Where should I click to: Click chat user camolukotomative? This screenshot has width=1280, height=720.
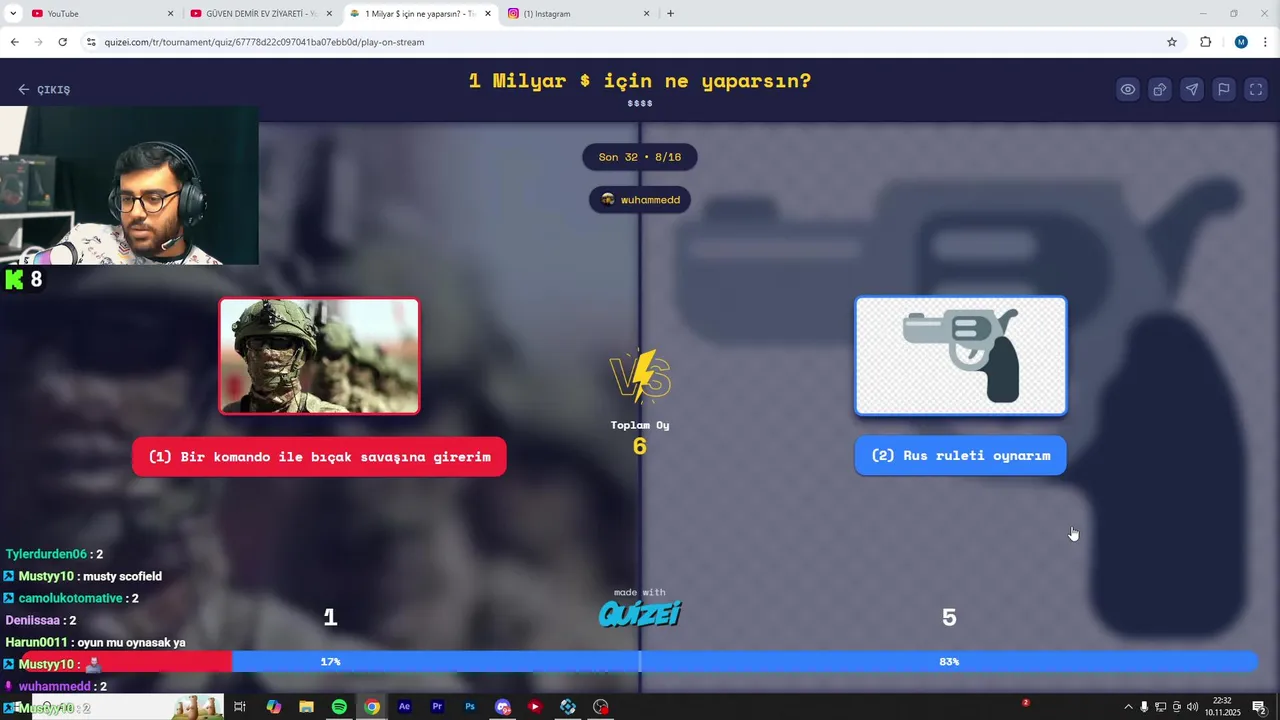tap(71, 598)
